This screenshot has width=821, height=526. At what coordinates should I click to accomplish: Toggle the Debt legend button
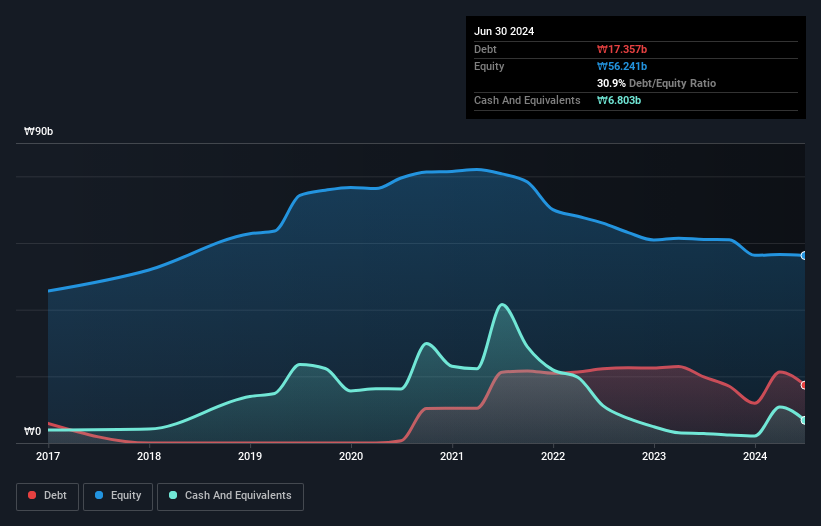pyautogui.click(x=48, y=496)
